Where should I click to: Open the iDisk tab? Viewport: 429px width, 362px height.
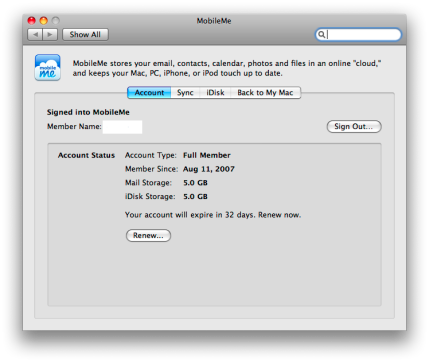[x=215, y=93]
